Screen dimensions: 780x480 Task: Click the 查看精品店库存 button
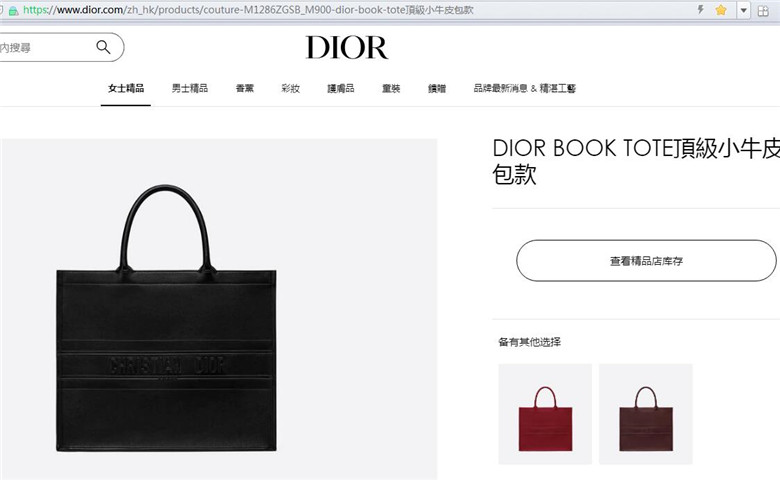pos(646,261)
